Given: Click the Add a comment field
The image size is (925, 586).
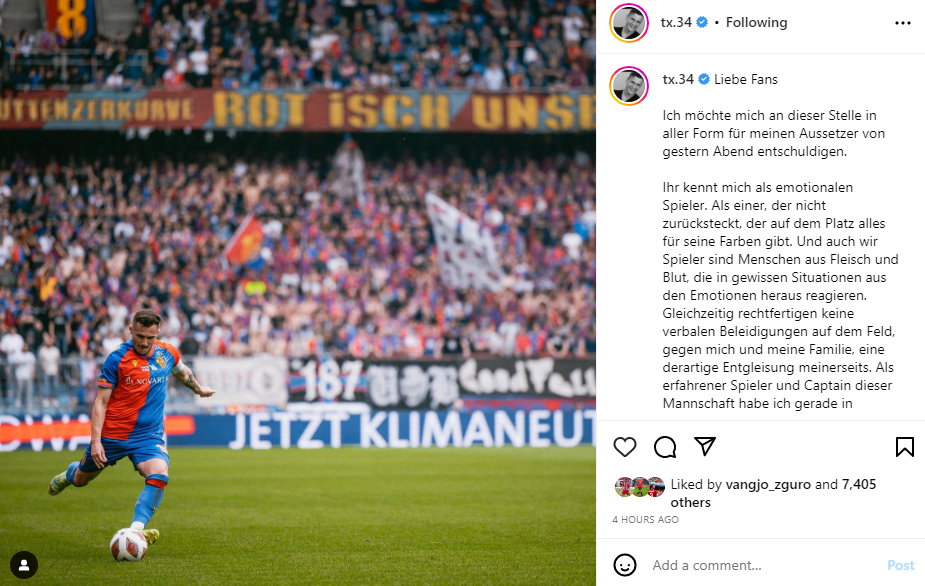Looking at the screenshot, I should (767, 565).
